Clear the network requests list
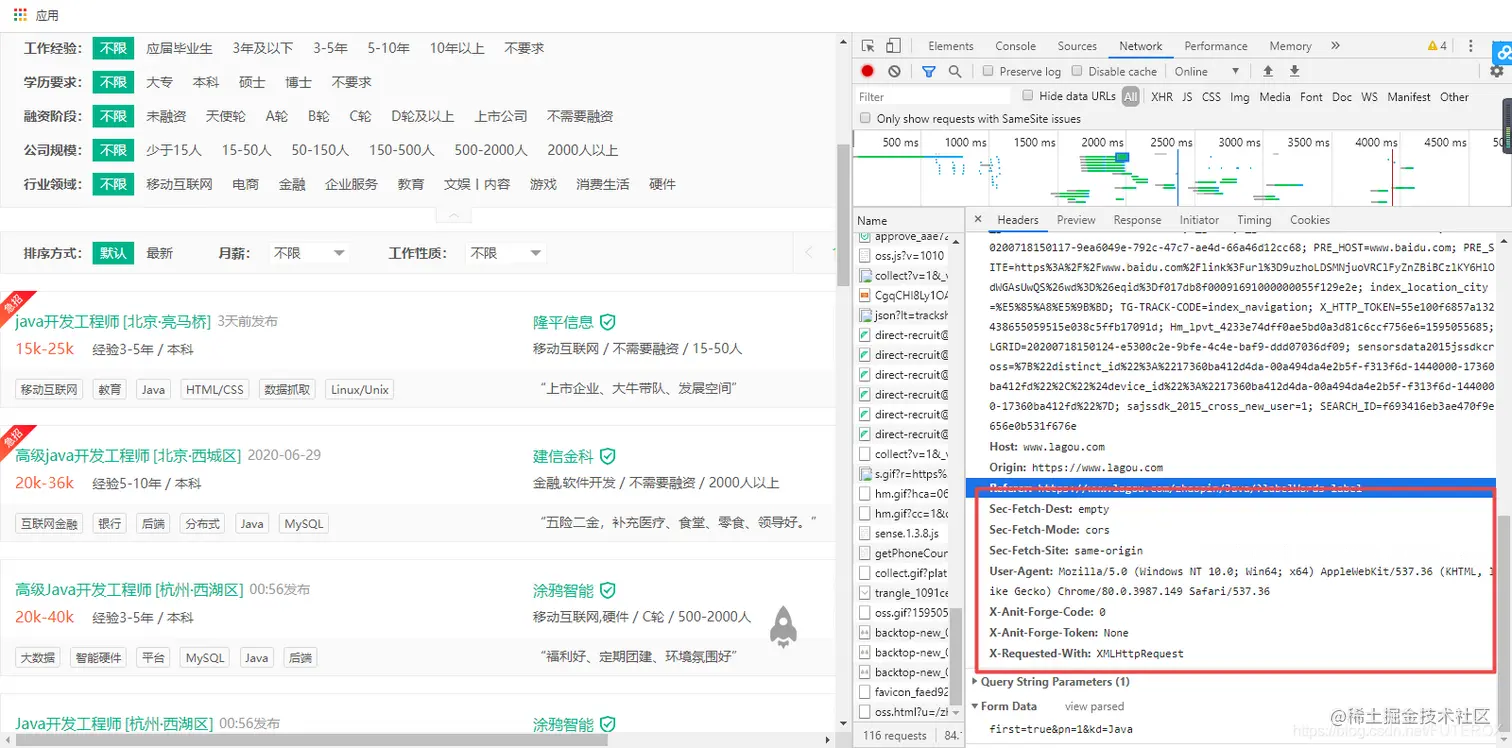Image resolution: width=1512 pixels, height=748 pixels. [893, 71]
